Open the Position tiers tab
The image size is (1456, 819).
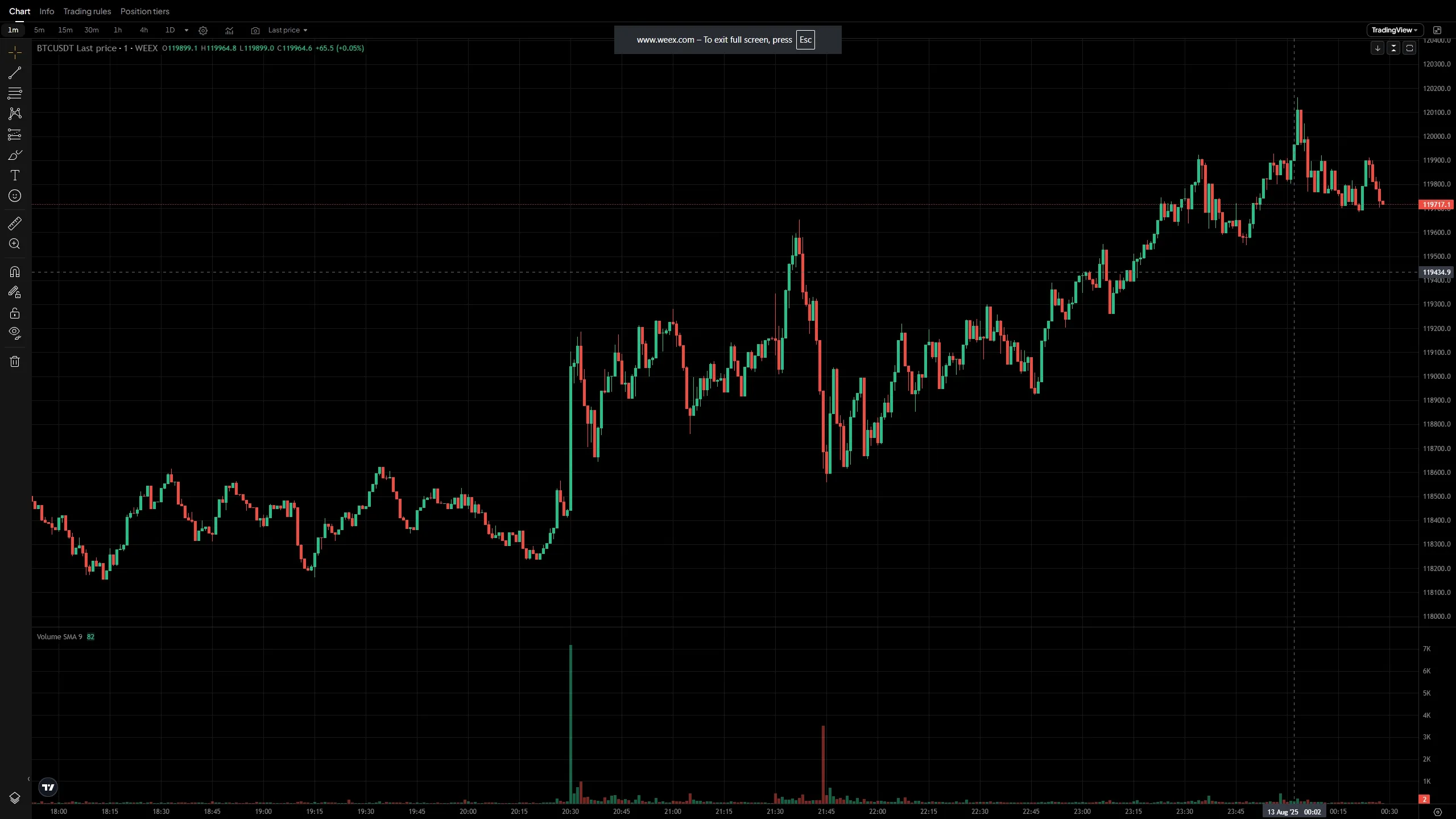pos(144,11)
